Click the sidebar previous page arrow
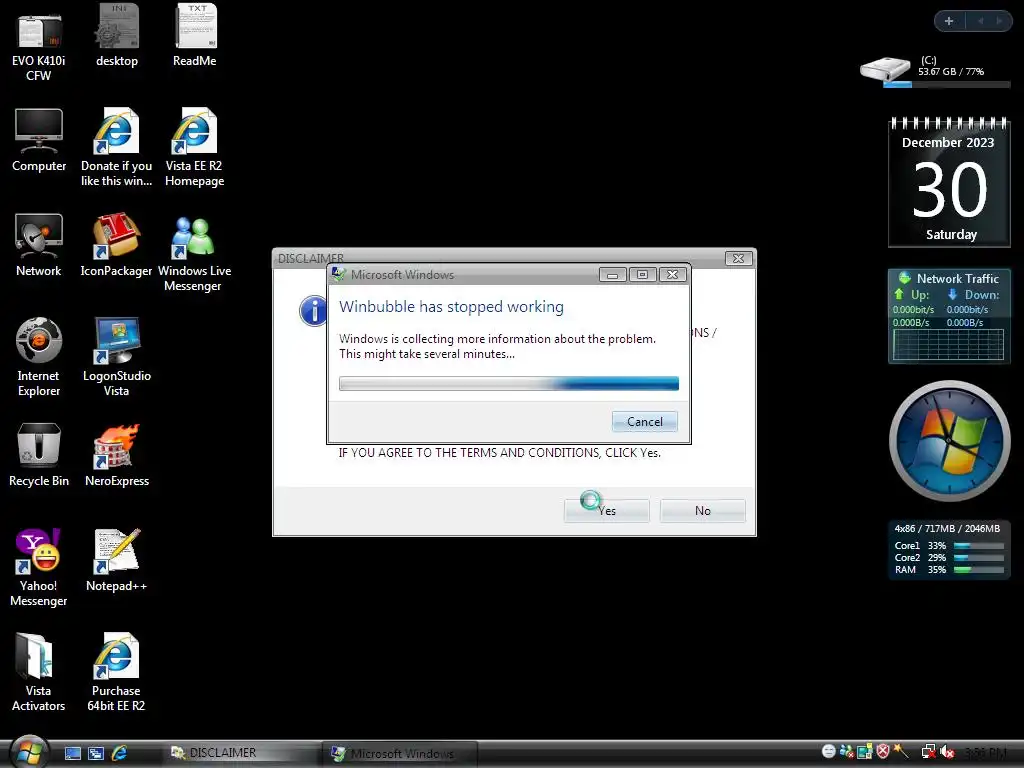The width and height of the screenshot is (1024, 768). pos(980,21)
